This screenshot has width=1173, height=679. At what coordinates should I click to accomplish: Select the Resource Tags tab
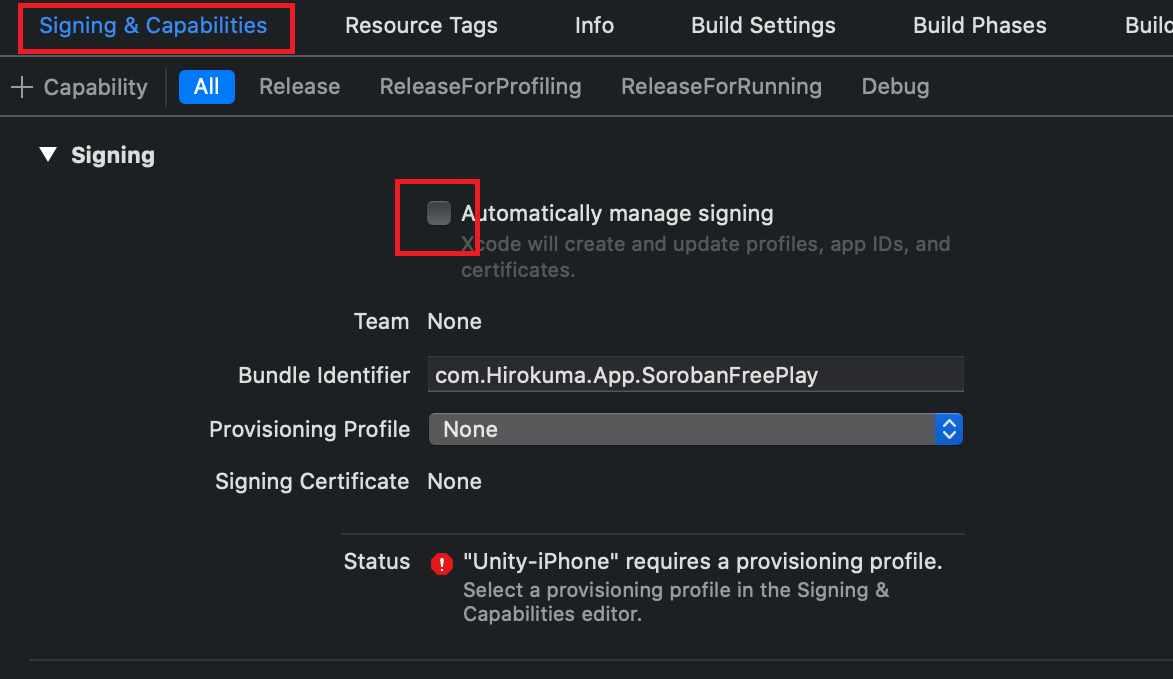coord(421,25)
